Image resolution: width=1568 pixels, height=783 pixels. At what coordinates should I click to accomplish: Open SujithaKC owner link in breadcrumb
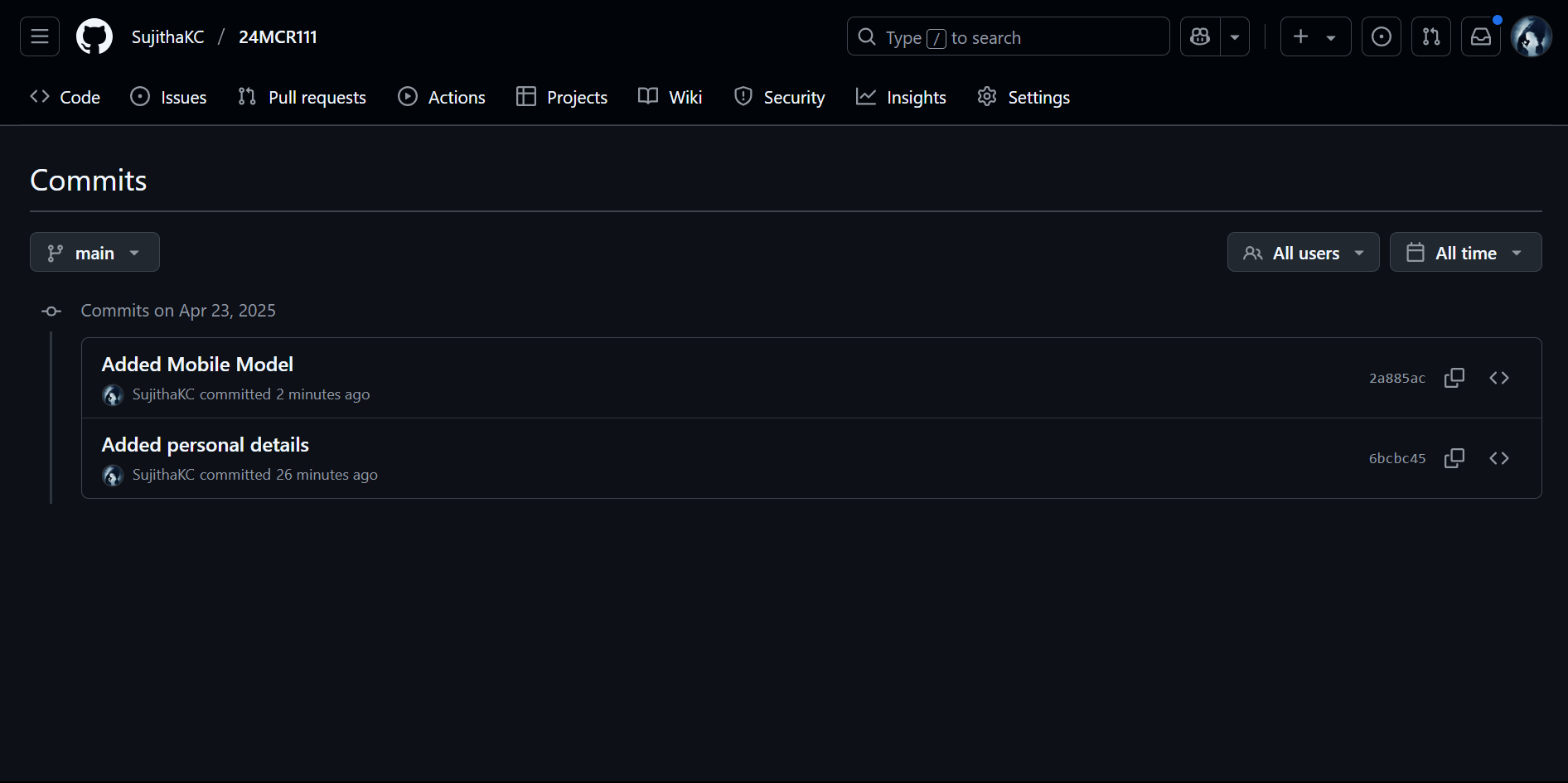pyautogui.click(x=167, y=37)
